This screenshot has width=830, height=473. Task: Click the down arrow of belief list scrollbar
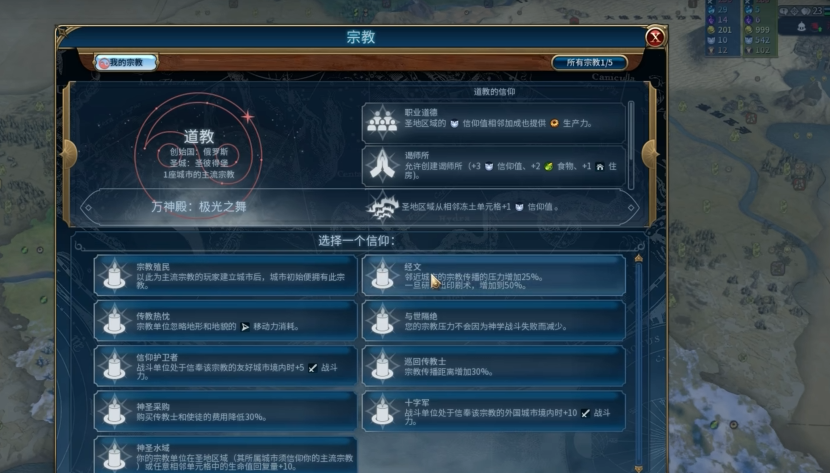[638, 469]
